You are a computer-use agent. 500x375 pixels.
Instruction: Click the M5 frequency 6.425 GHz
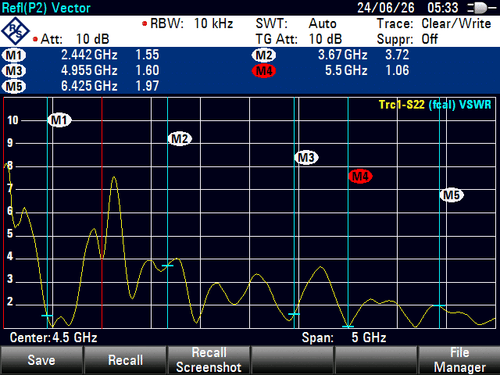[89, 86]
